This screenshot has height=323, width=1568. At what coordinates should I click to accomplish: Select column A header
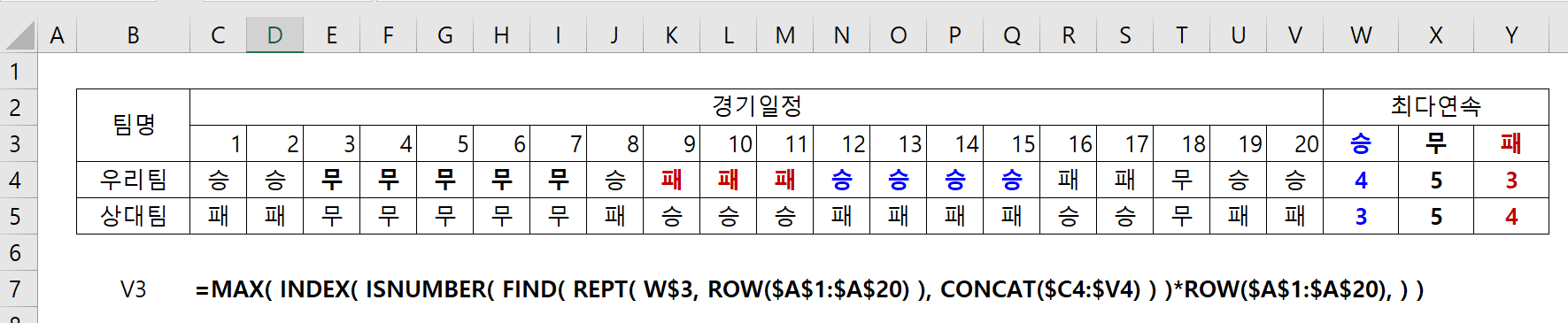pos(58,35)
